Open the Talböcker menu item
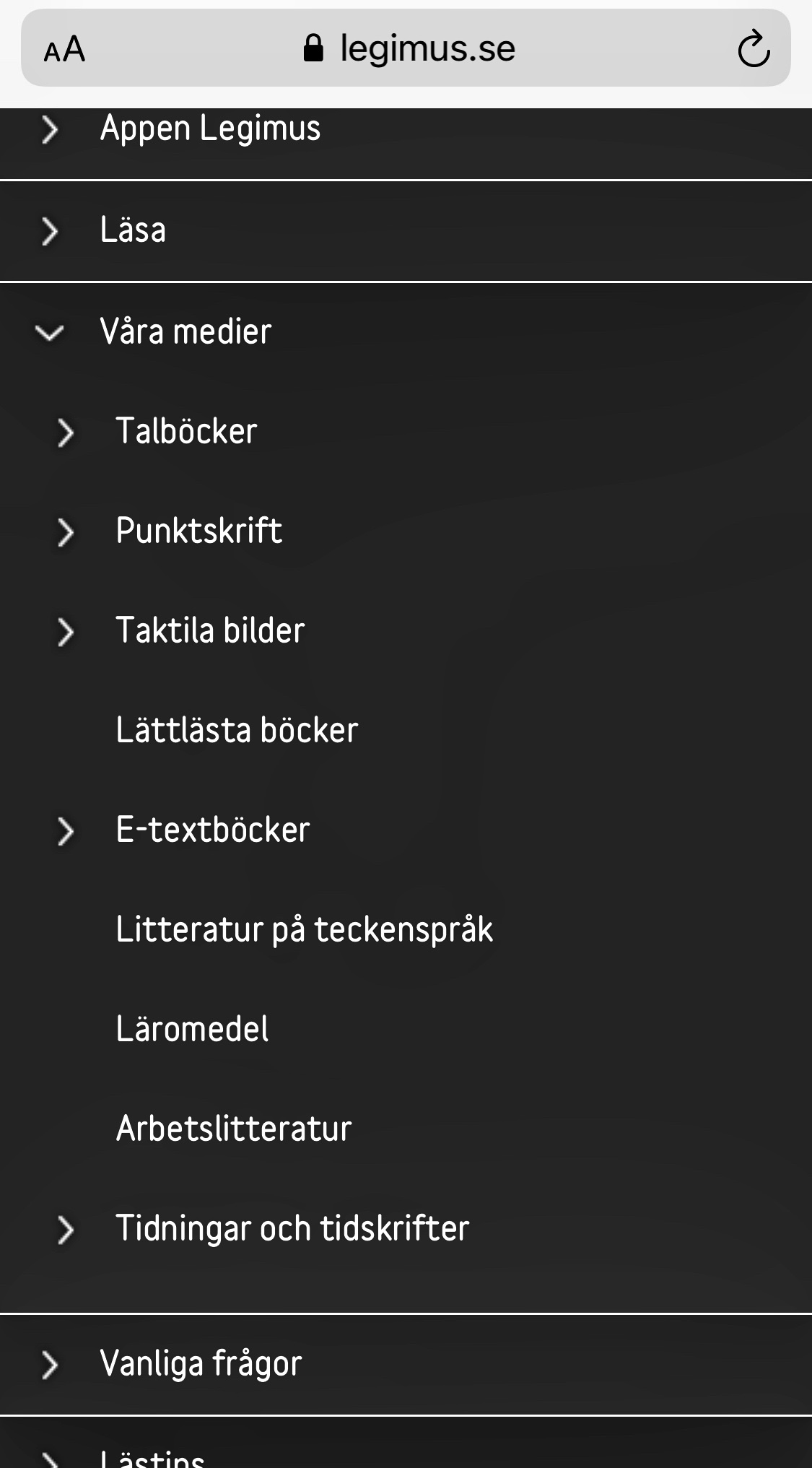Viewport: 812px width, 1468px height. click(x=186, y=431)
